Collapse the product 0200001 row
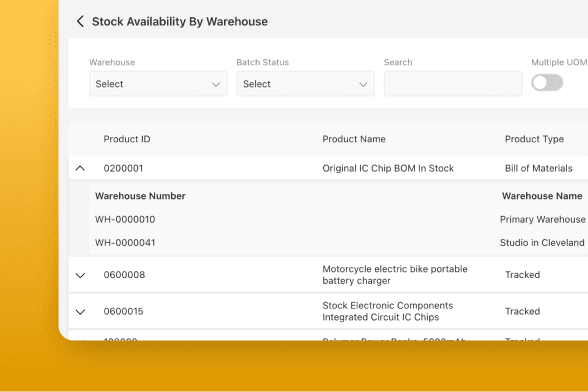 (80, 168)
